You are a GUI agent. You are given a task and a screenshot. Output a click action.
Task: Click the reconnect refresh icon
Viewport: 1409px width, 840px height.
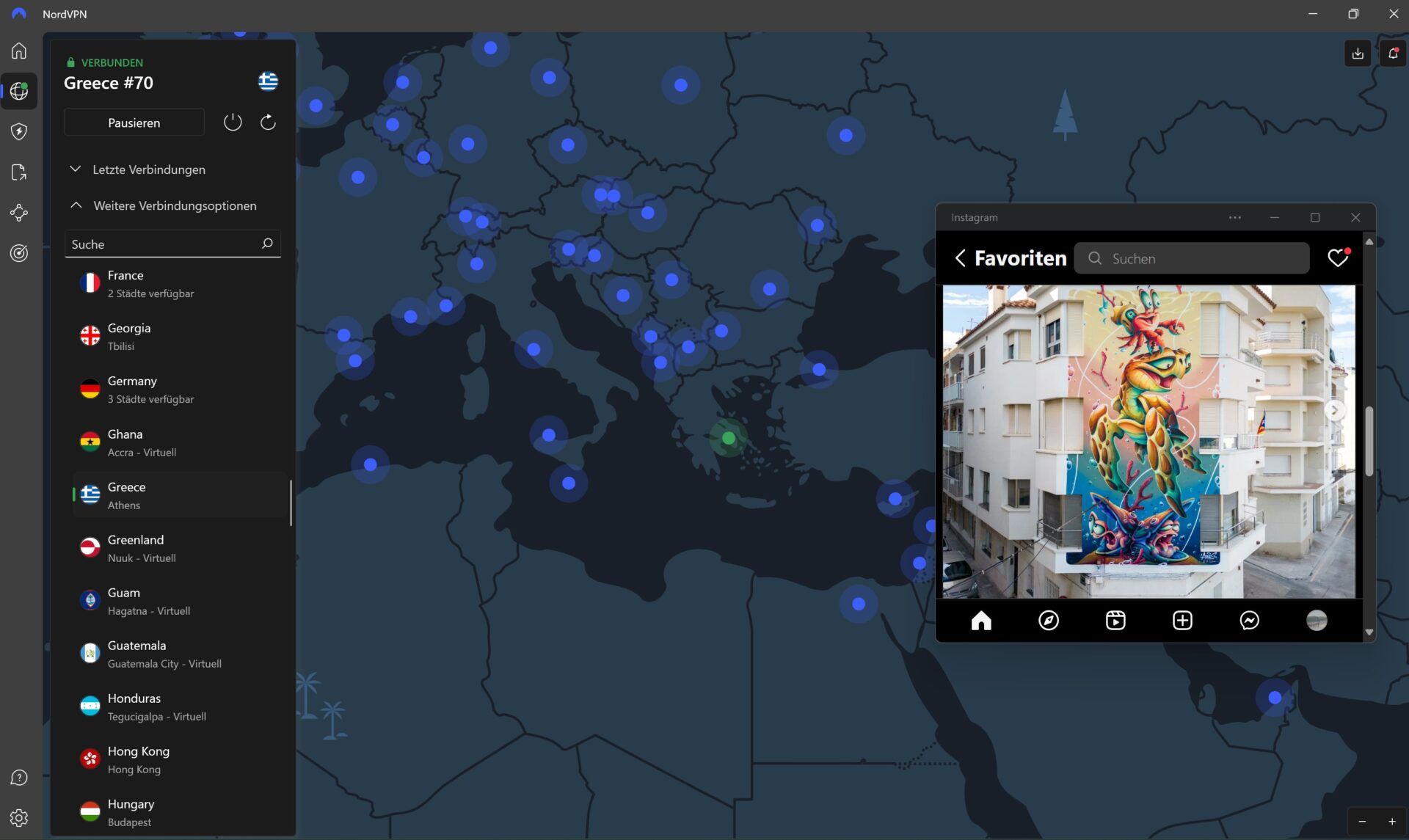click(x=268, y=122)
